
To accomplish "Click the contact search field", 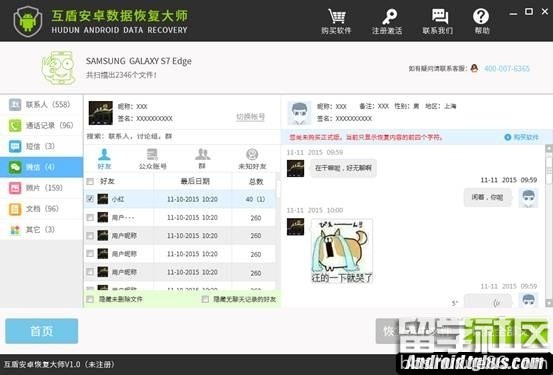I will coord(182,136).
